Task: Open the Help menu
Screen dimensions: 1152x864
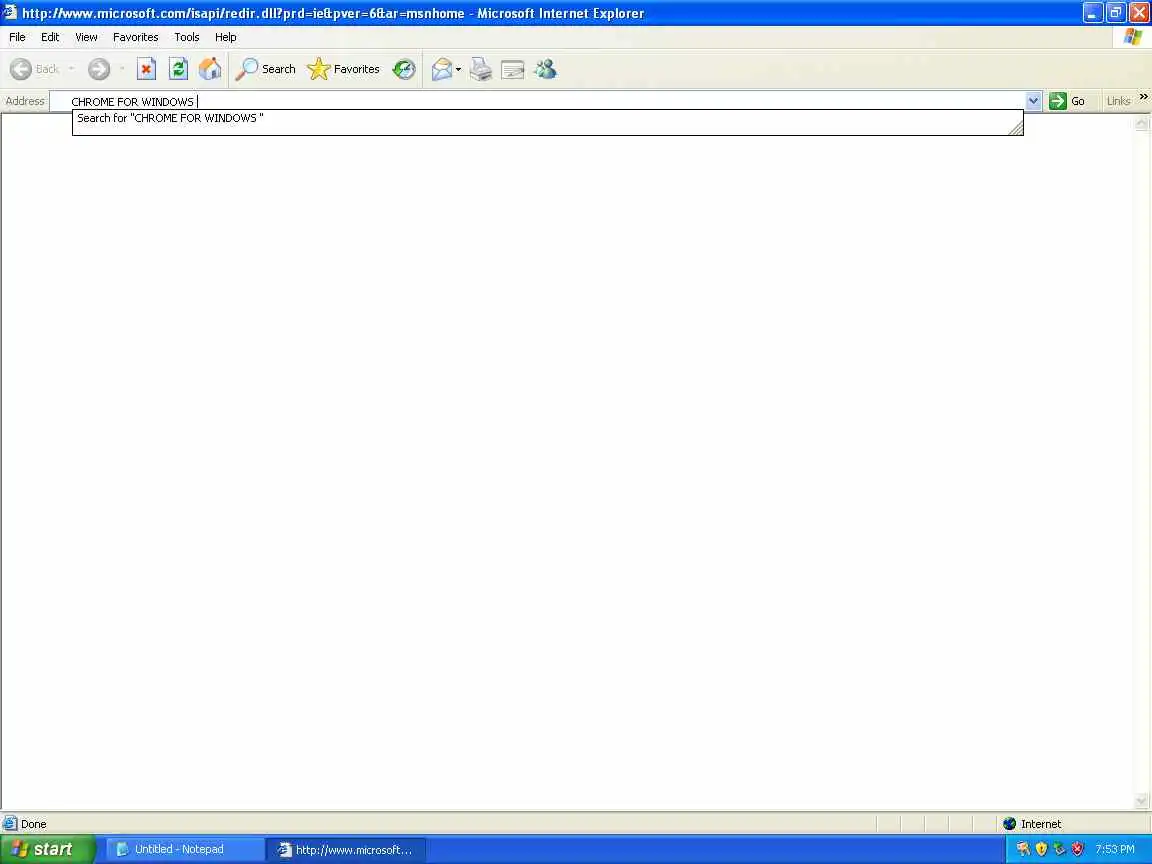Action: pos(226,37)
